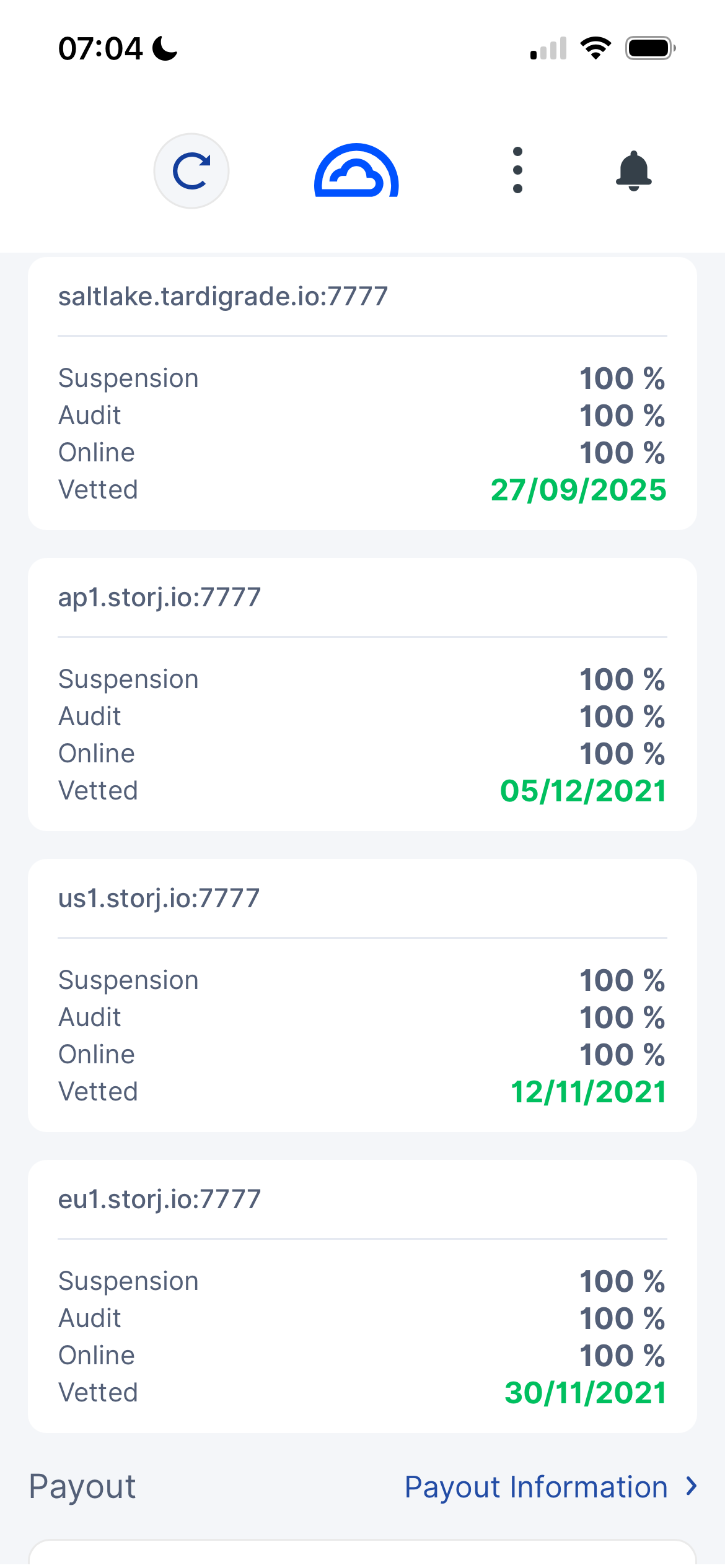Tap the vetted date 27/09/2025
Viewport: 725px width, 1568px height.
tap(578, 490)
